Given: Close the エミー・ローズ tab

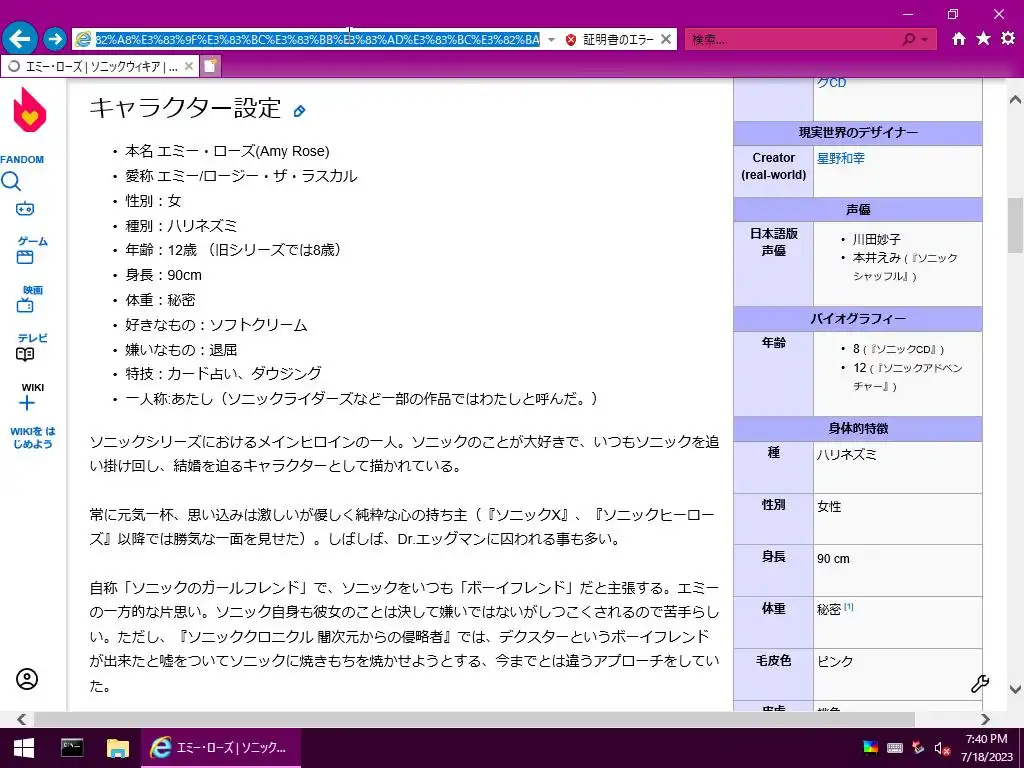Looking at the screenshot, I should (189, 66).
